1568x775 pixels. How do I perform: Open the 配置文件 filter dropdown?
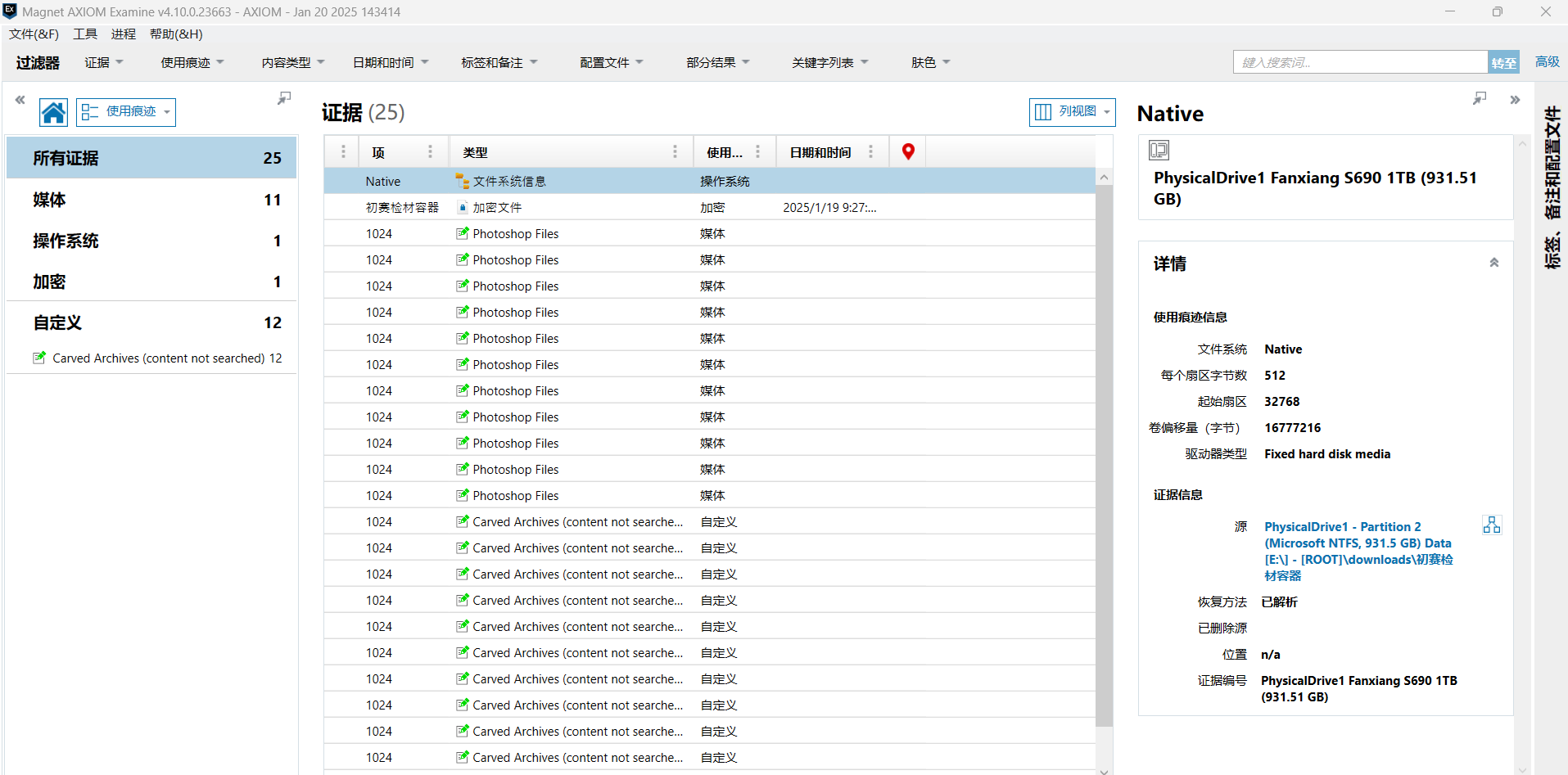pos(612,62)
